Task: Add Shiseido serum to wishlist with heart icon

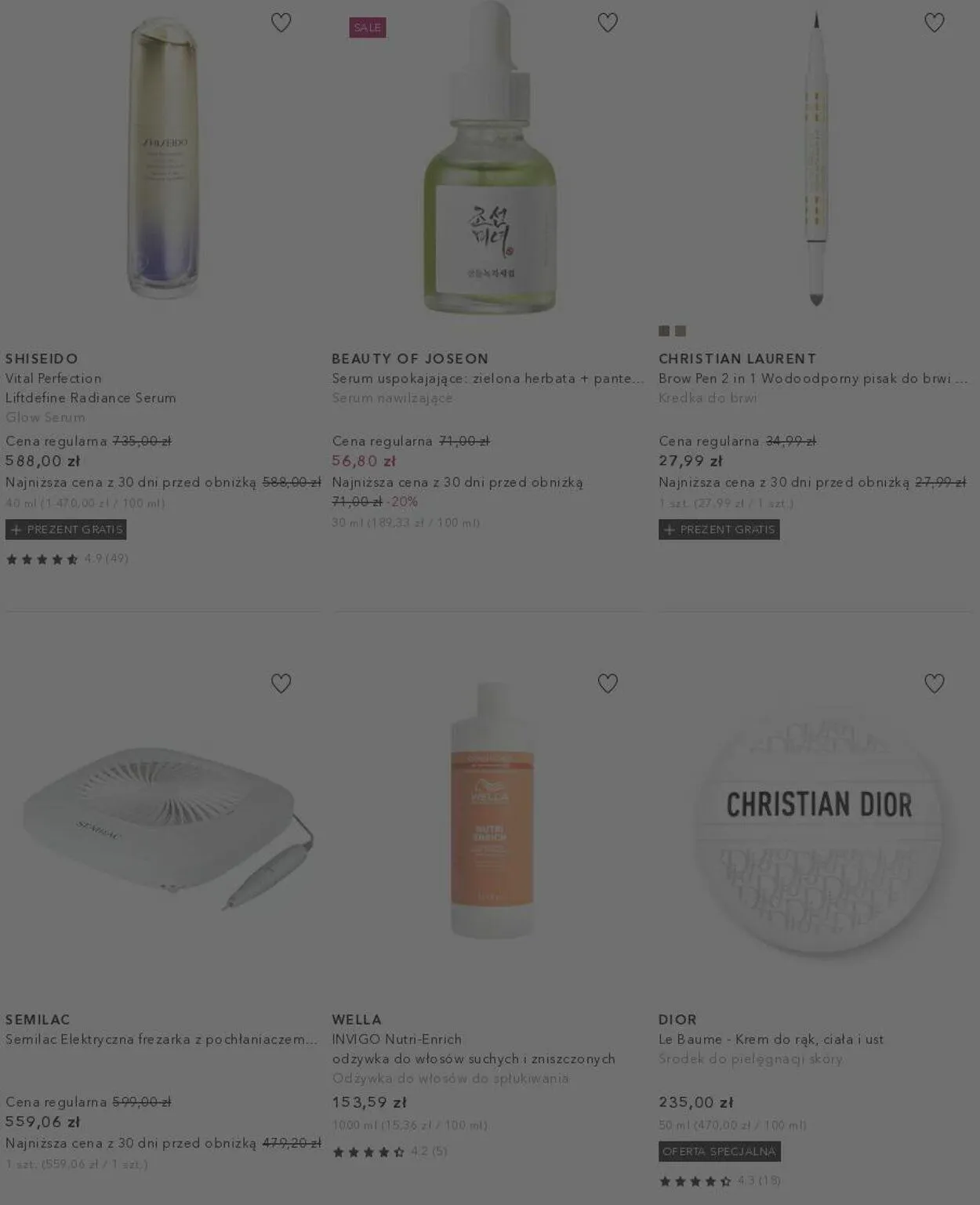Action: point(281,23)
